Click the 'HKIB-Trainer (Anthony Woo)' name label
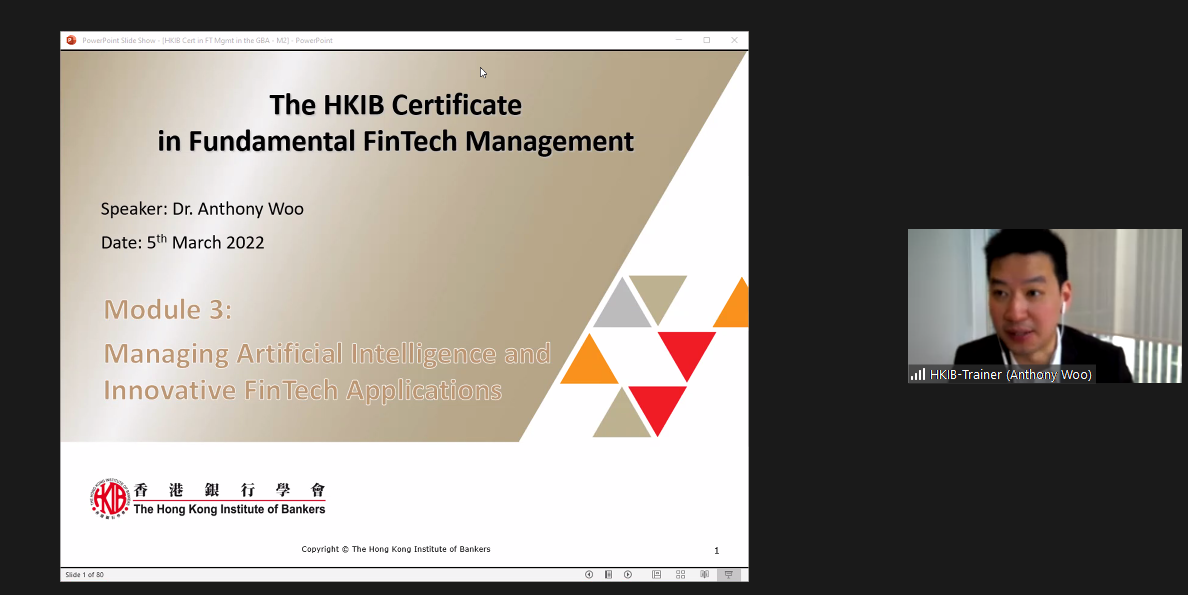Screen dimensions: 1188x595 (x=1011, y=374)
